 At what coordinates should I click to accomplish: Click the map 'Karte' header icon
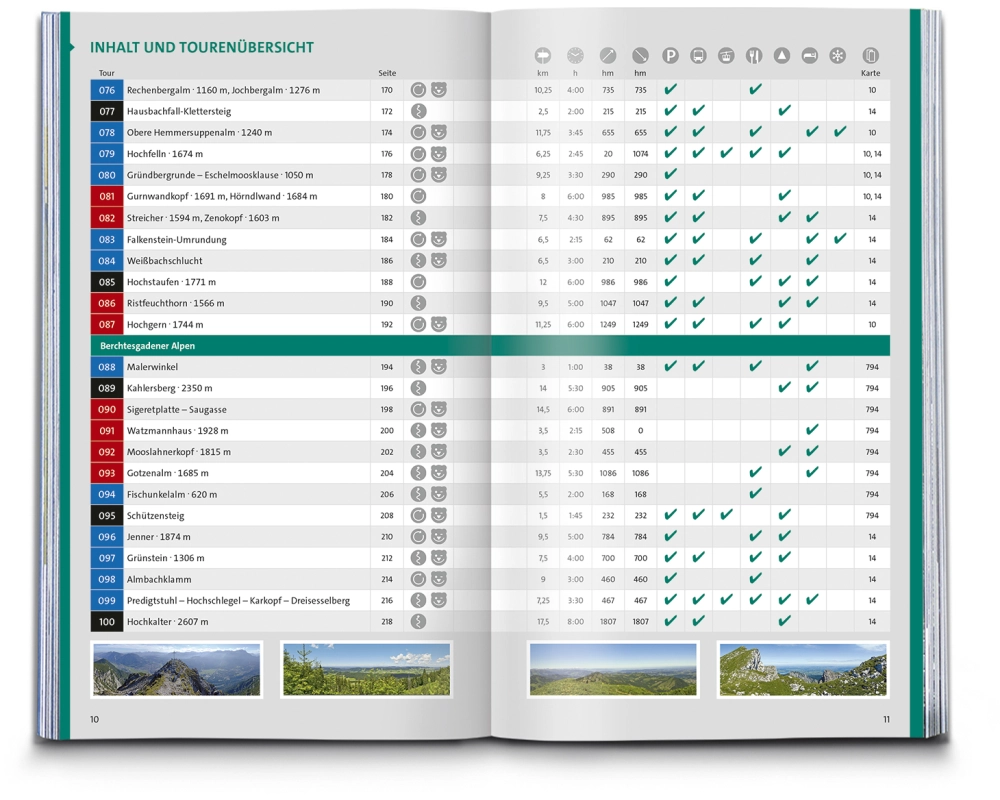pyautogui.click(x=871, y=56)
